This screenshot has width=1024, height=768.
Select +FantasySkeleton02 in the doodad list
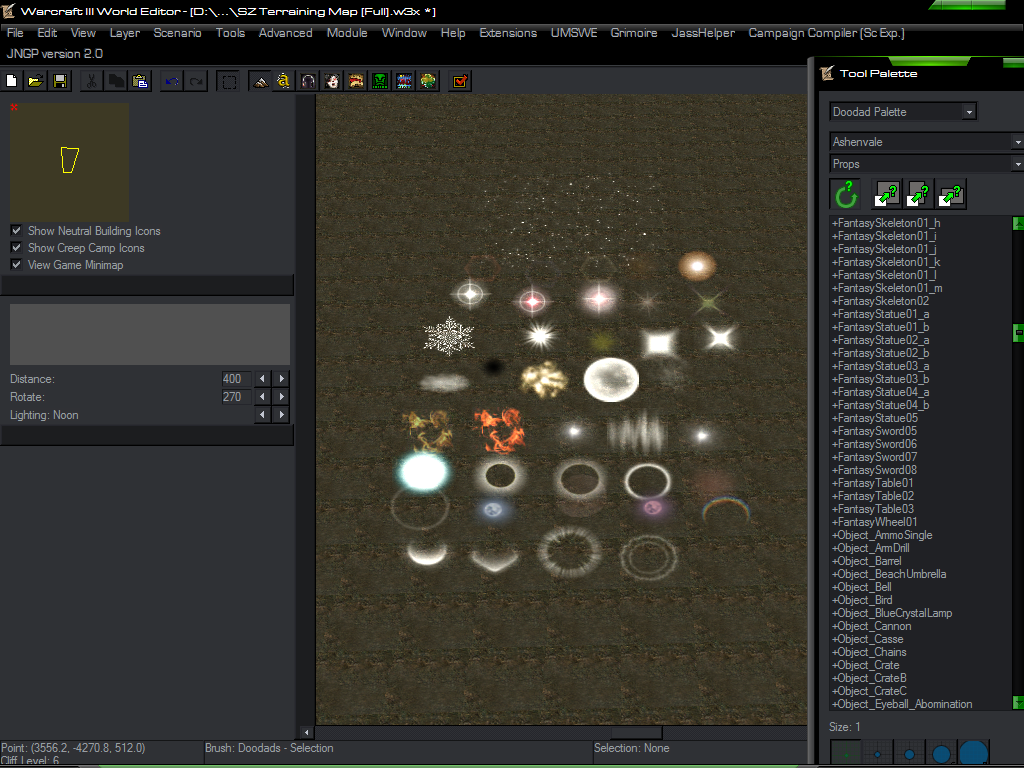click(x=880, y=301)
